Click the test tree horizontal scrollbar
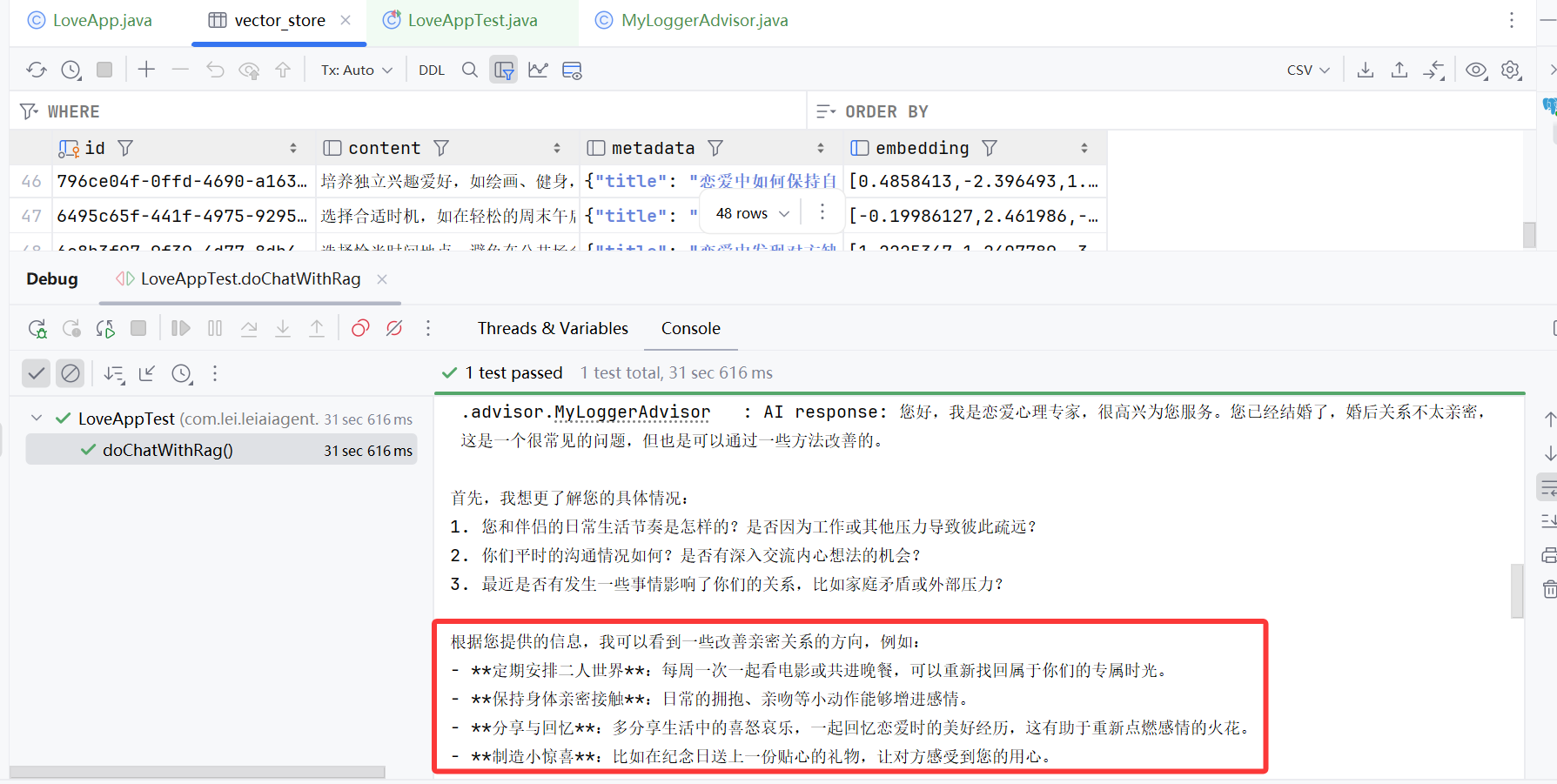1557x784 pixels. pyautogui.click(x=198, y=772)
